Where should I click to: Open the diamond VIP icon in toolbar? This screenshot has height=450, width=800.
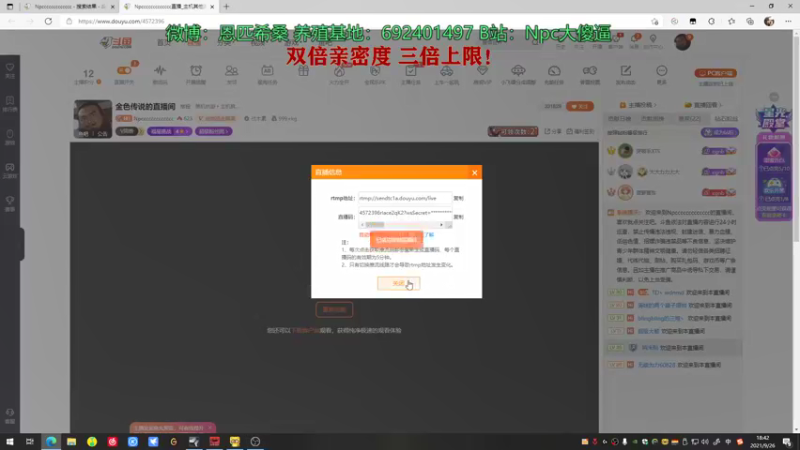coord(482,70)
